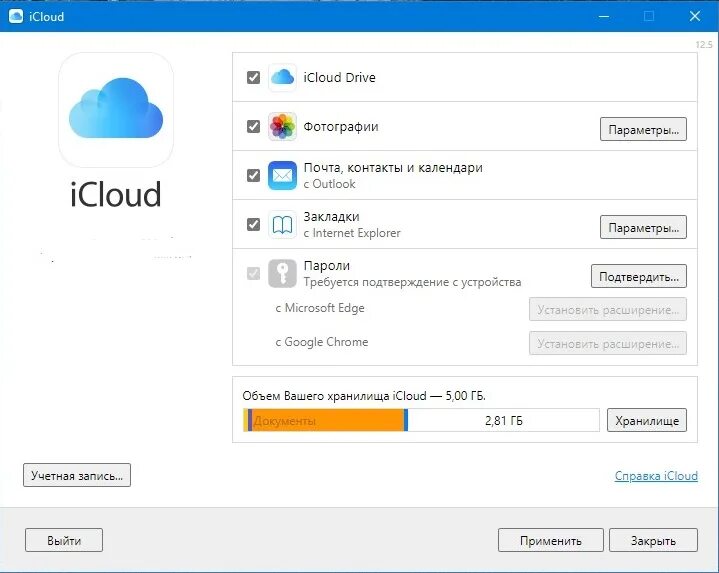Click the 'с Outlook' subtitle
The height and width of the screenshot is (573, 719).
(329, 184)
